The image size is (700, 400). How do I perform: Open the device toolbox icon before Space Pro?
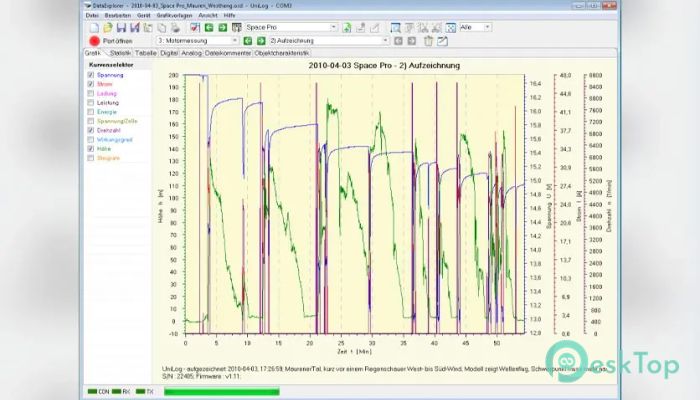coord(237,28)
